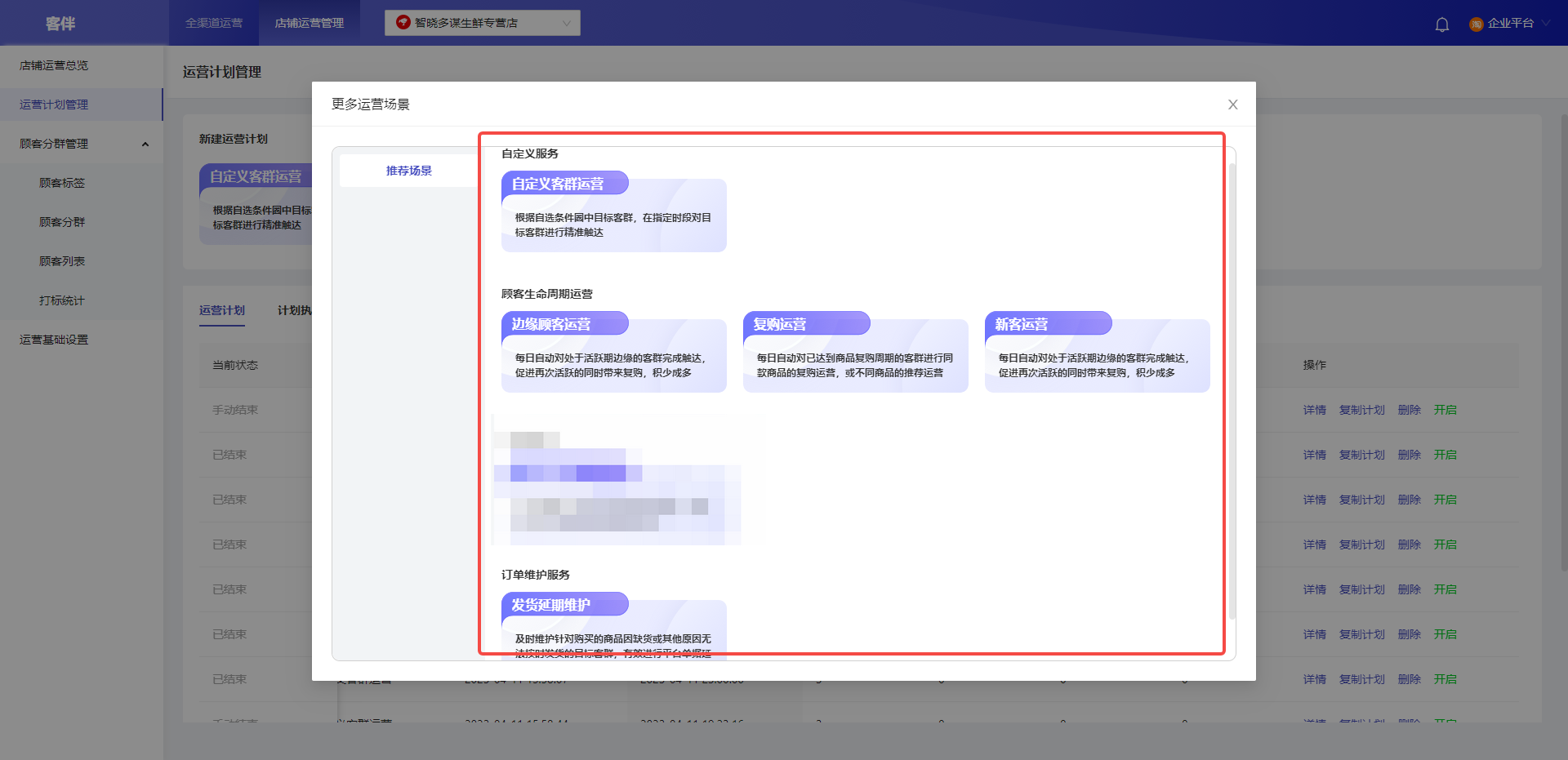Click 详情 in the 手动结束 row
The height and width of the screenshot is (760, 1568).
click(x=1315, y=410)
